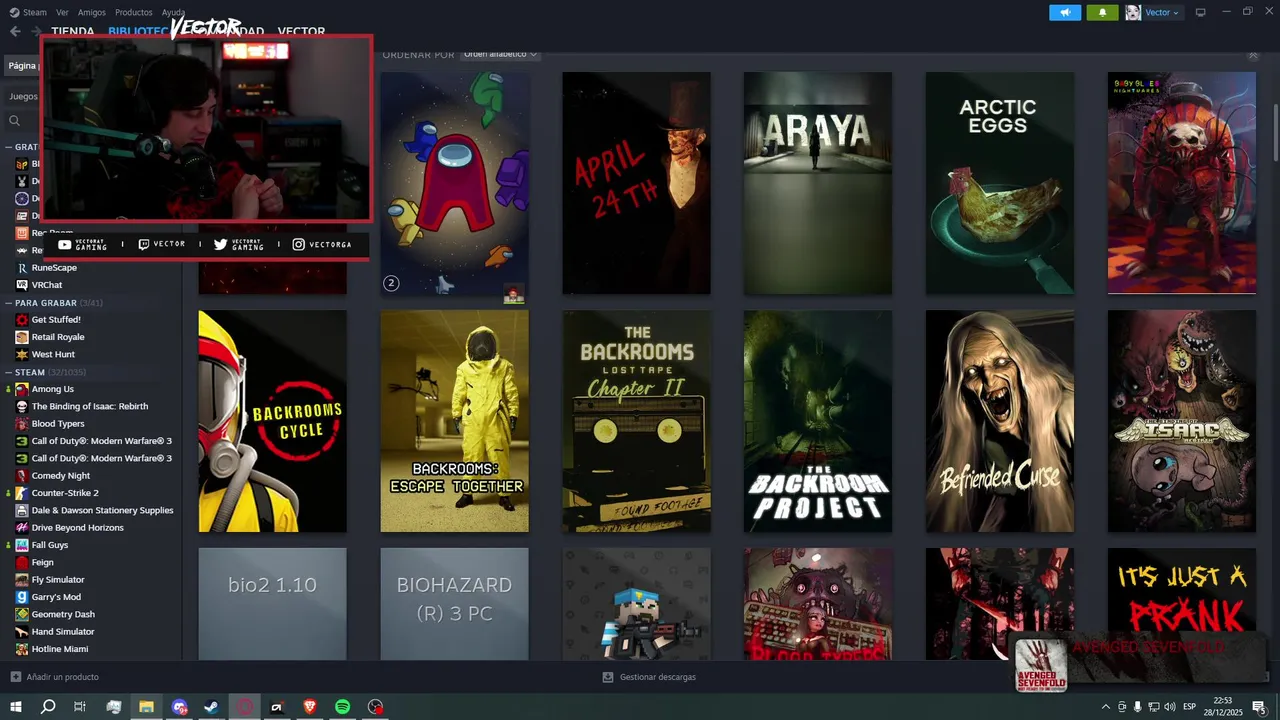Open the green notifications bell
Viewport: 1280px width, 720px height.
click(1102, 12)
